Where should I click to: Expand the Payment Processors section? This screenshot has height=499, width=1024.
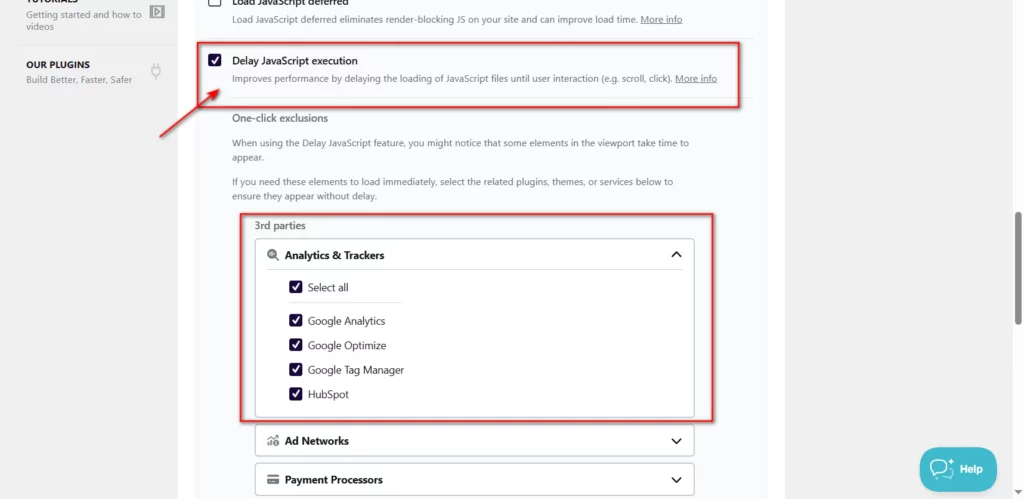pyautogui.click(x=475, y=480)
